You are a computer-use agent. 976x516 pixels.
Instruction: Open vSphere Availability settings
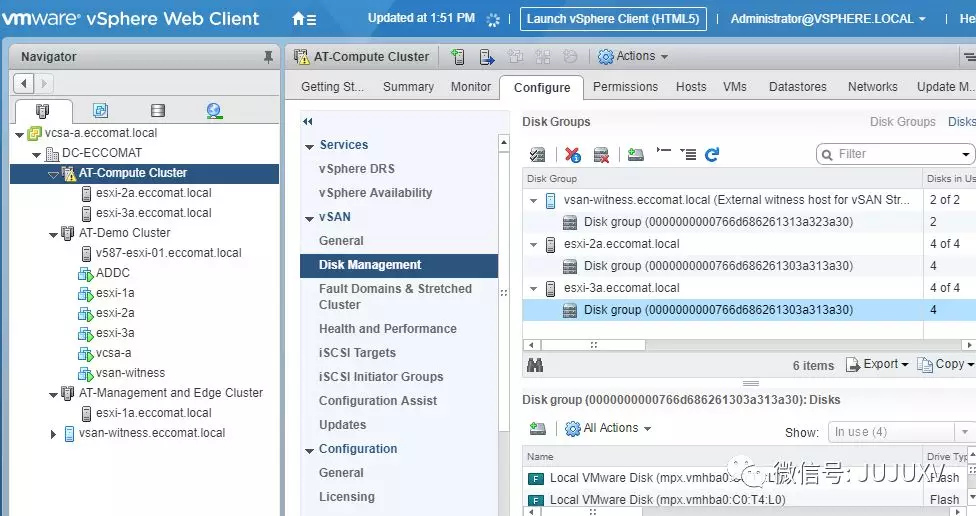click(375, 193)
